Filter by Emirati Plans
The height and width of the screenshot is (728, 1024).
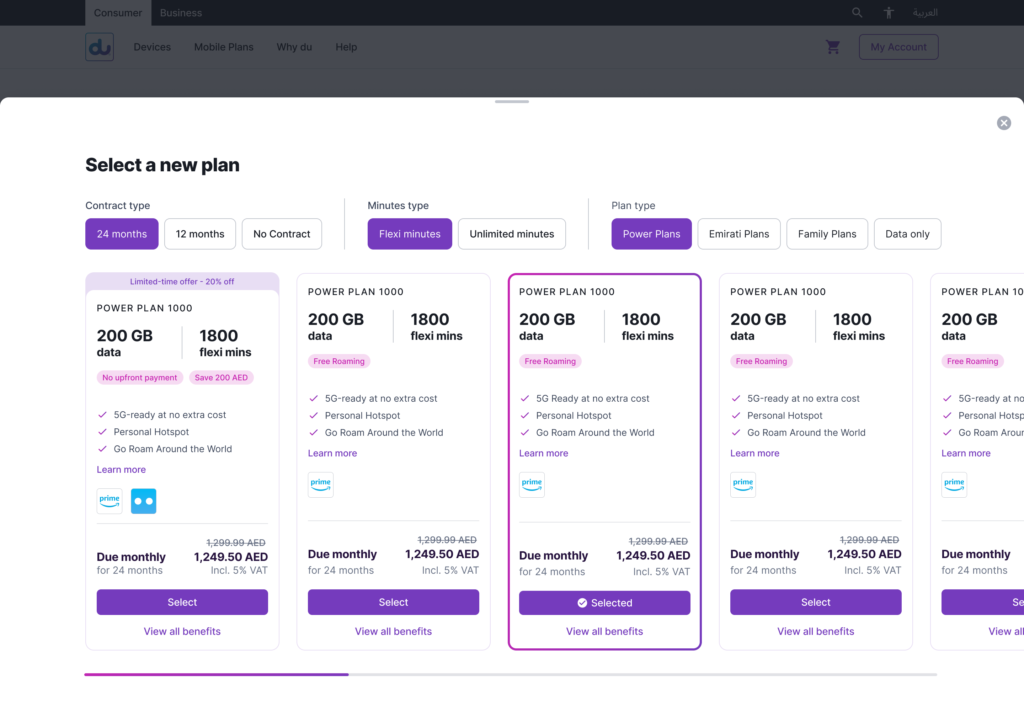pos(739,234)
